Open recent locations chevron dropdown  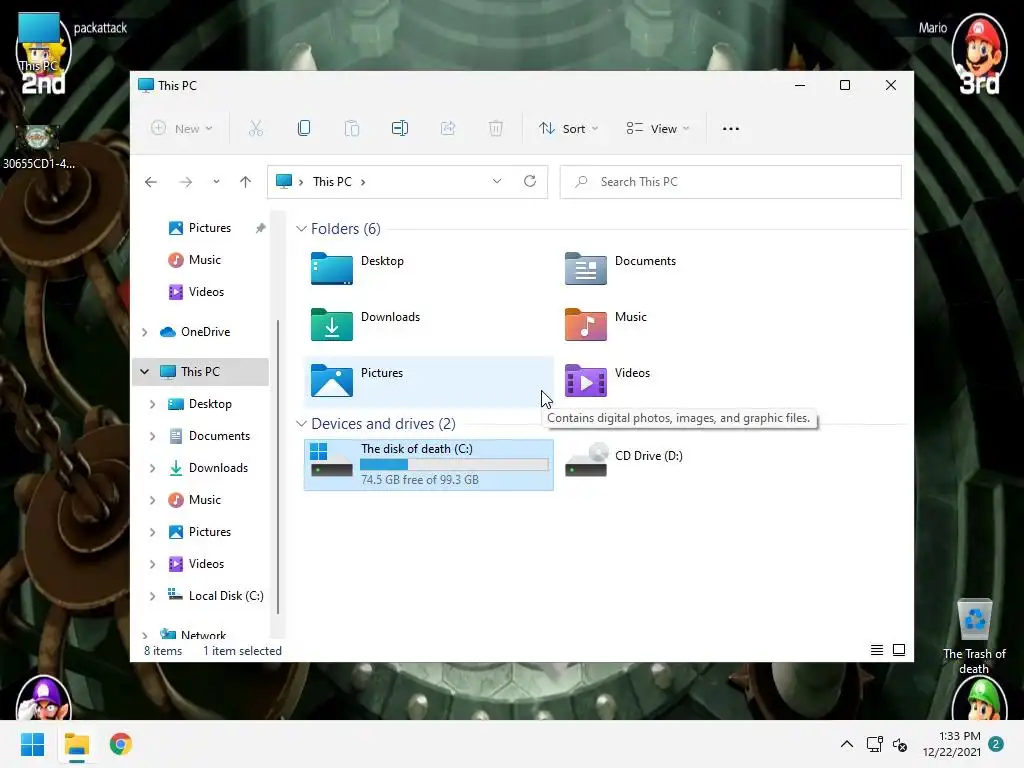coord(216,182)
